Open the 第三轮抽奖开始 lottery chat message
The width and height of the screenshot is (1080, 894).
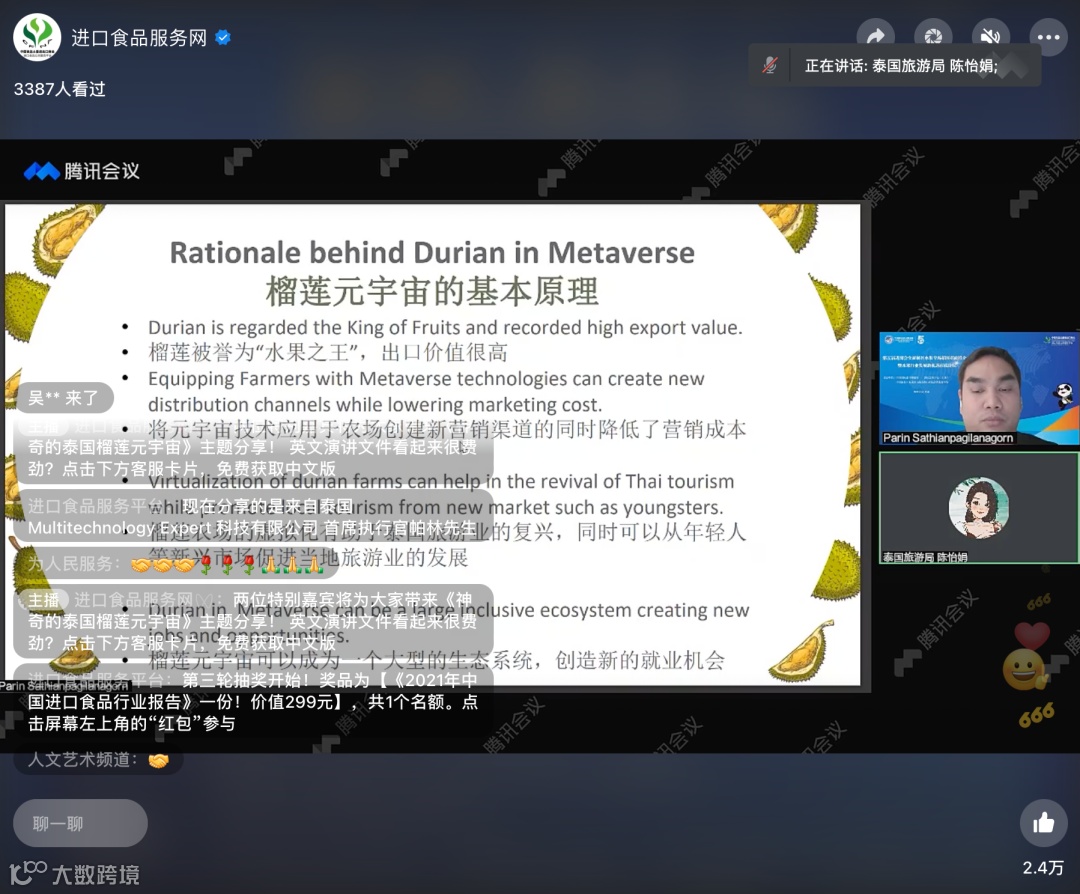click(x=253, y=702)
